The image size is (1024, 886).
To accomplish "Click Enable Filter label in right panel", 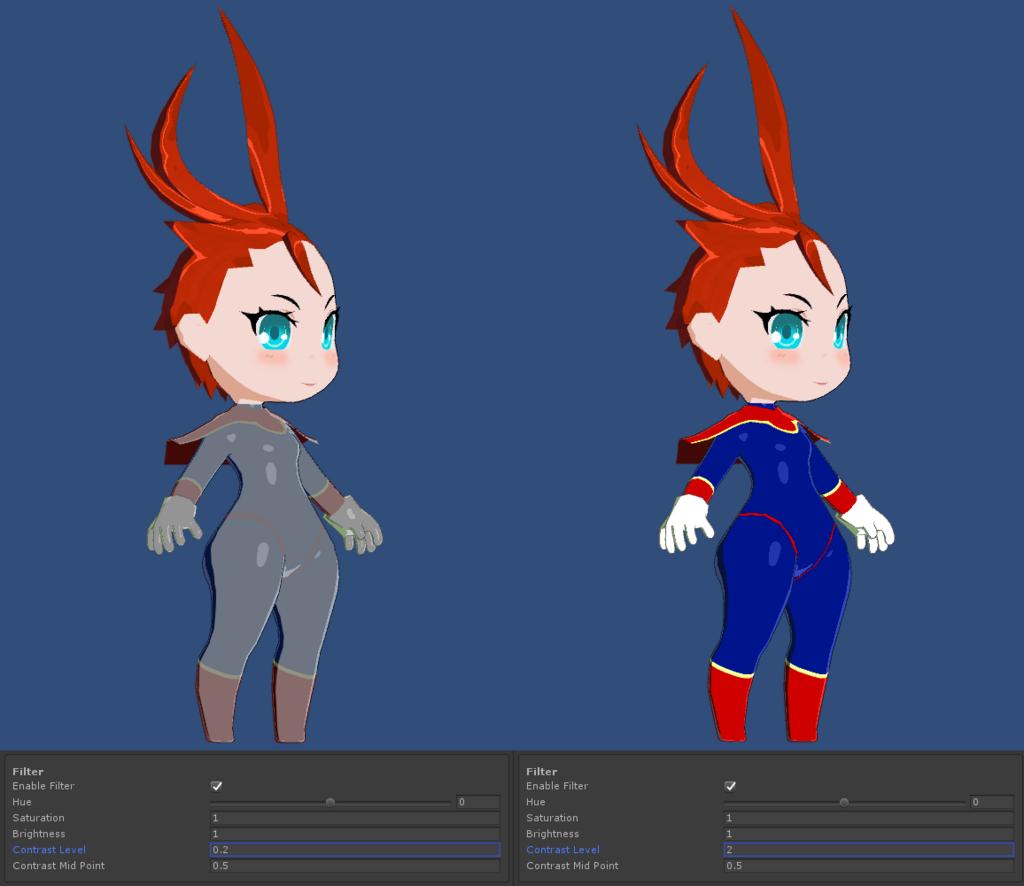I will coord(557,786).
